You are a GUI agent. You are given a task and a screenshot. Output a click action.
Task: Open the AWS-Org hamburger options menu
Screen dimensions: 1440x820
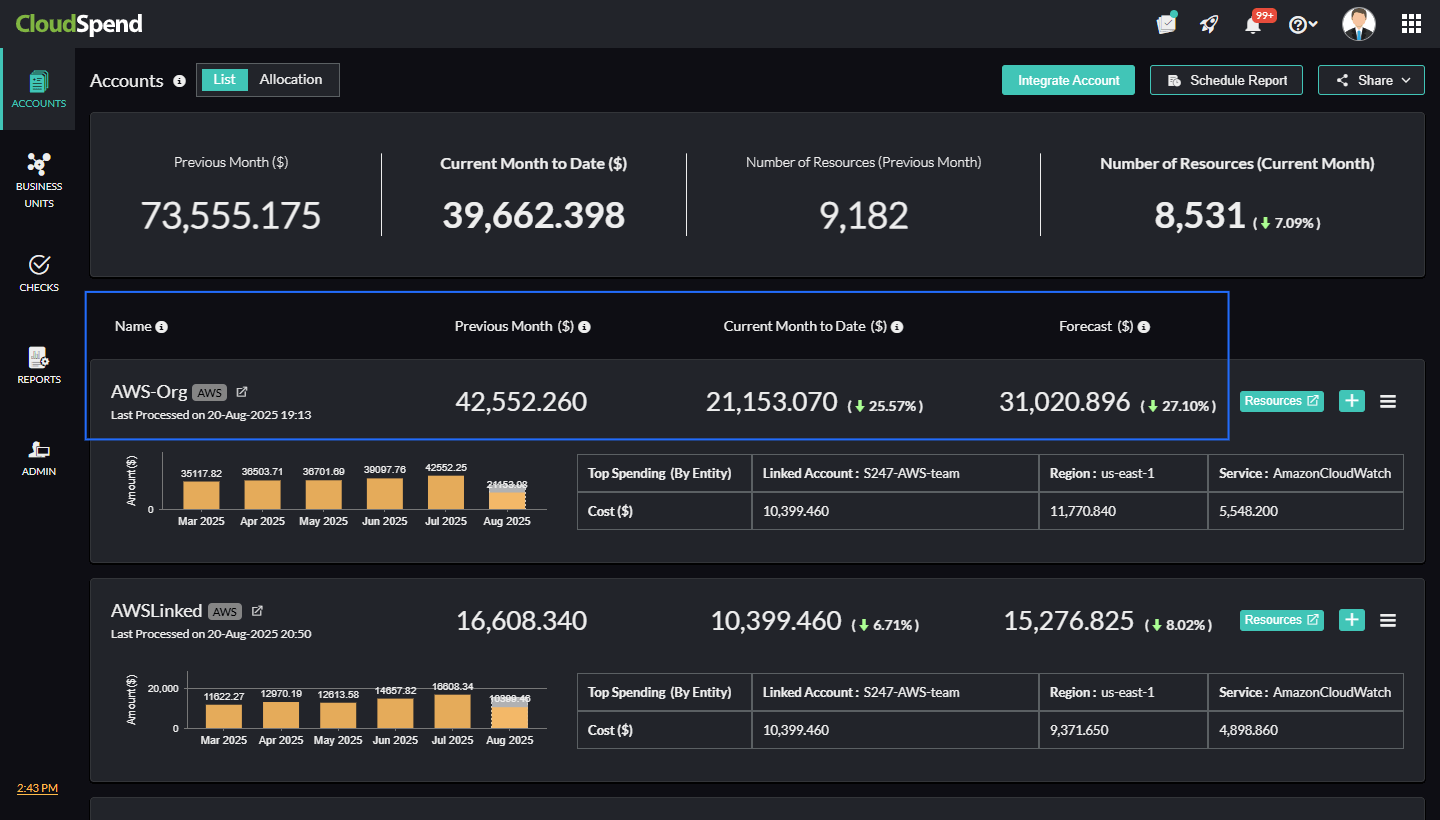[x=1388, y=401]
